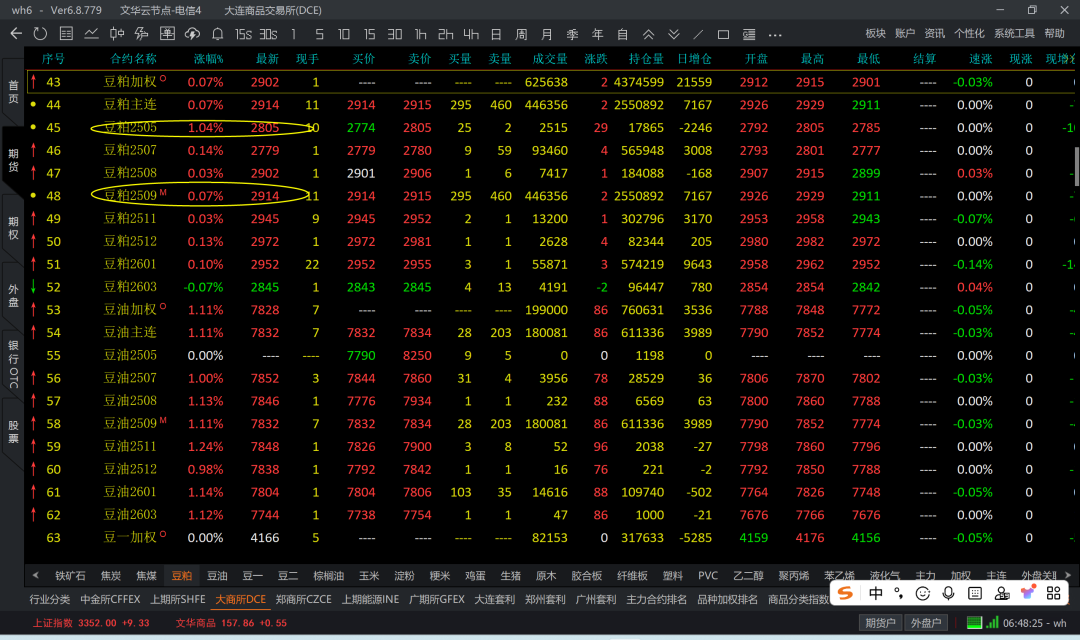Sort by 成交量 column header
The height and width of the screenshot is (640, 1080).
pyautogui.click(x=550, y=59)
